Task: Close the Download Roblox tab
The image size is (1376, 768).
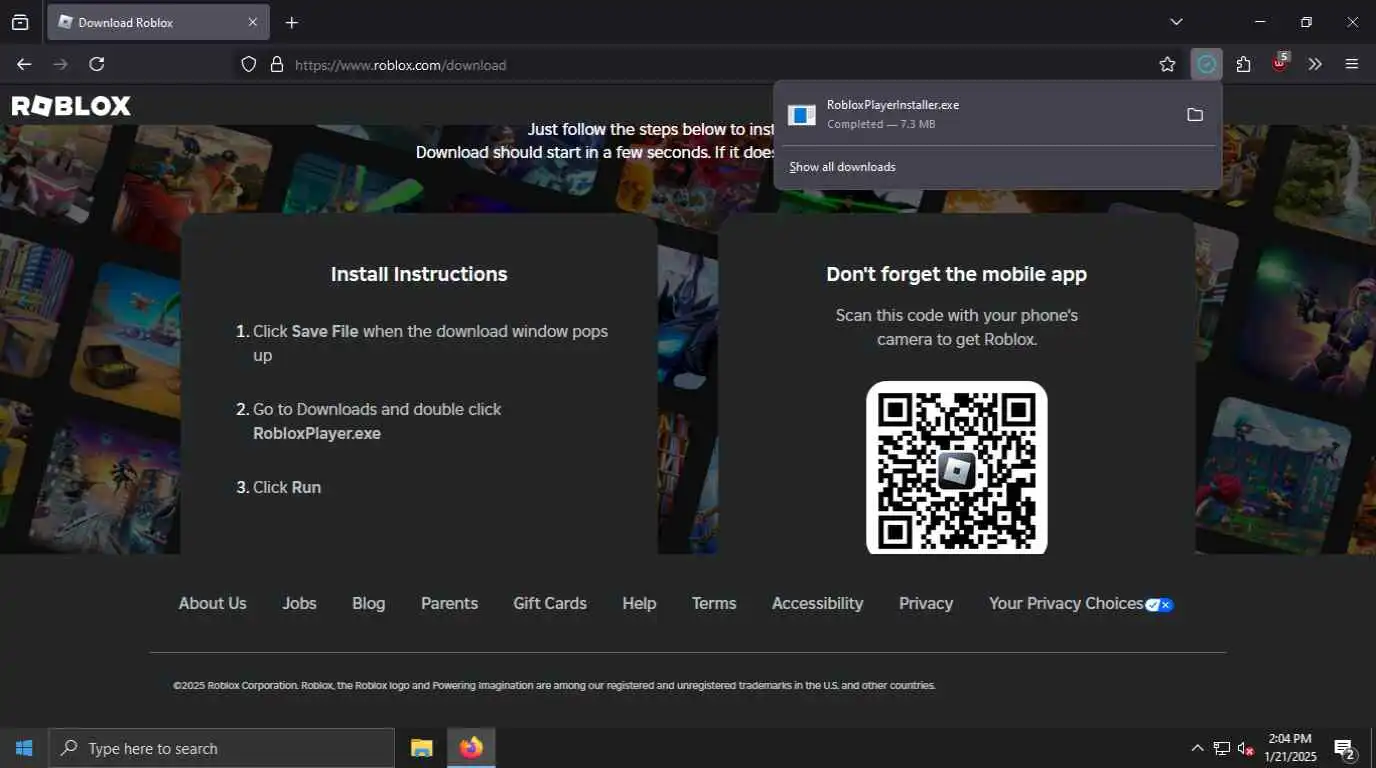Action: click(x=252, y=22)
